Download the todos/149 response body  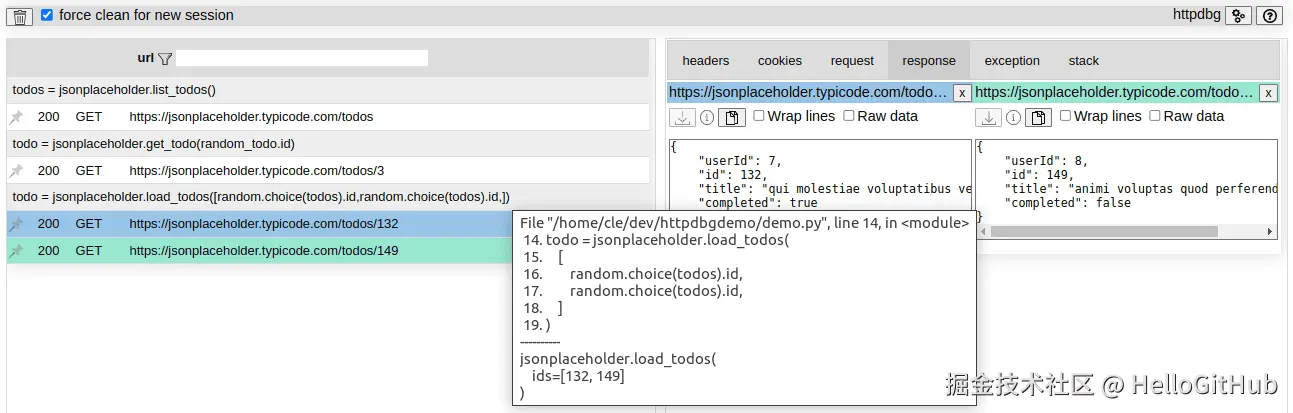point(988,118)
